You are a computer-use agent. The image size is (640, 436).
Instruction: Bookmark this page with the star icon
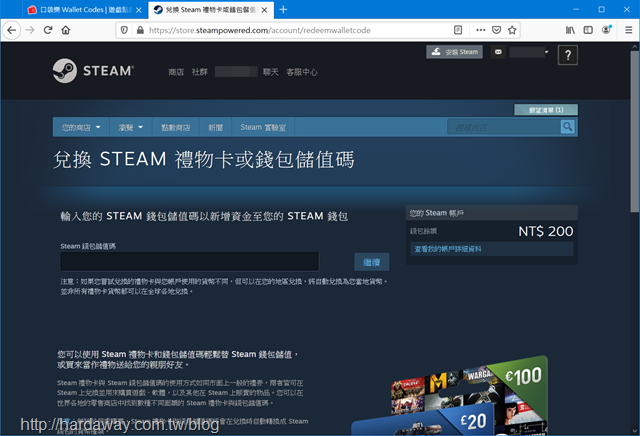pos(512,30)
